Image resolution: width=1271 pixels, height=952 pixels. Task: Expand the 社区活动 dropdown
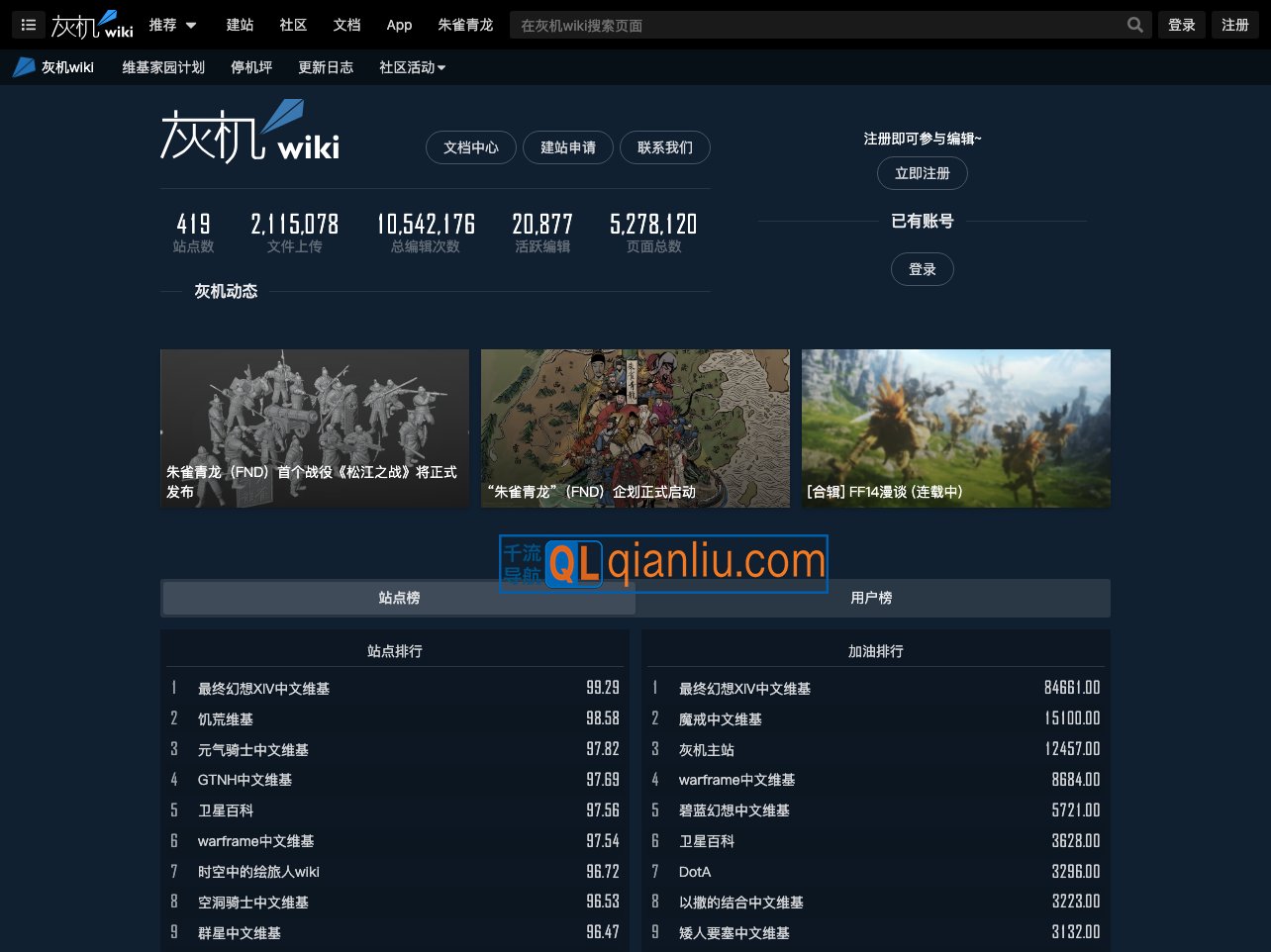click(412, 67)
